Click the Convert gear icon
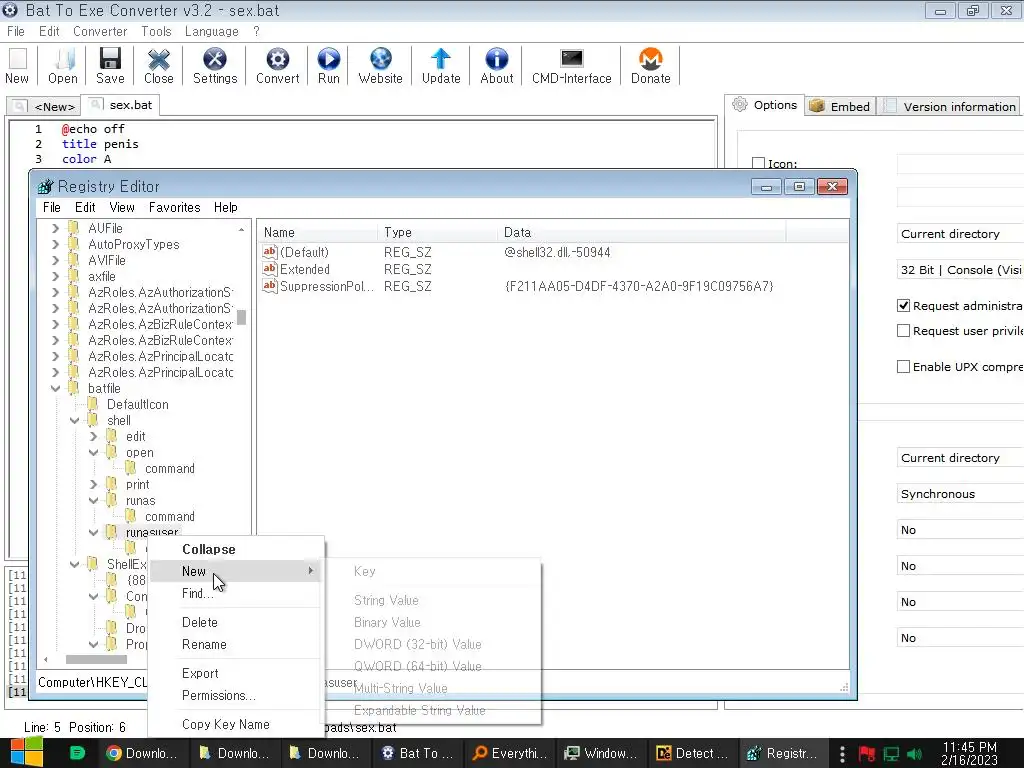Screen dimensions: 1024x768 pyautogui.click(x=278, y=59)
